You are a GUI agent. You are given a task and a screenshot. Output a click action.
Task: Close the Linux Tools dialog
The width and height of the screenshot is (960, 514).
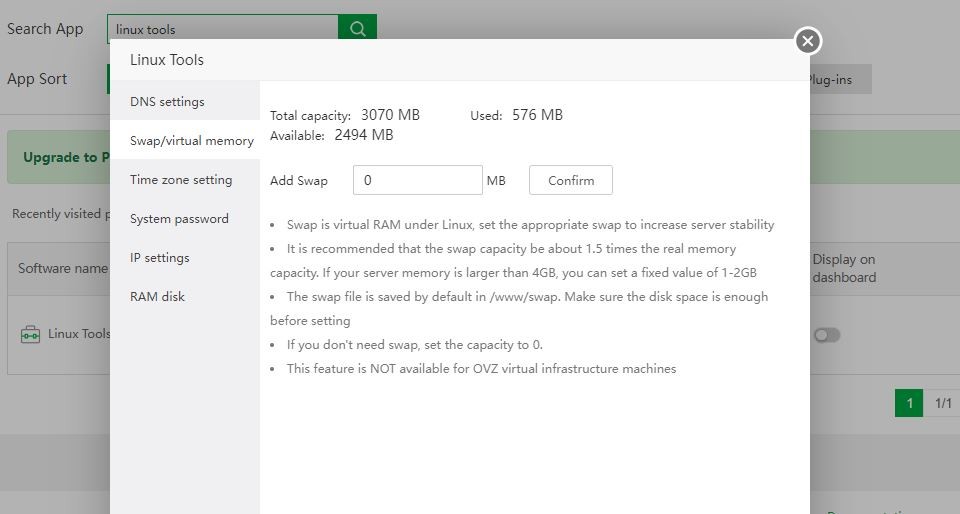(x=808, y=41)
